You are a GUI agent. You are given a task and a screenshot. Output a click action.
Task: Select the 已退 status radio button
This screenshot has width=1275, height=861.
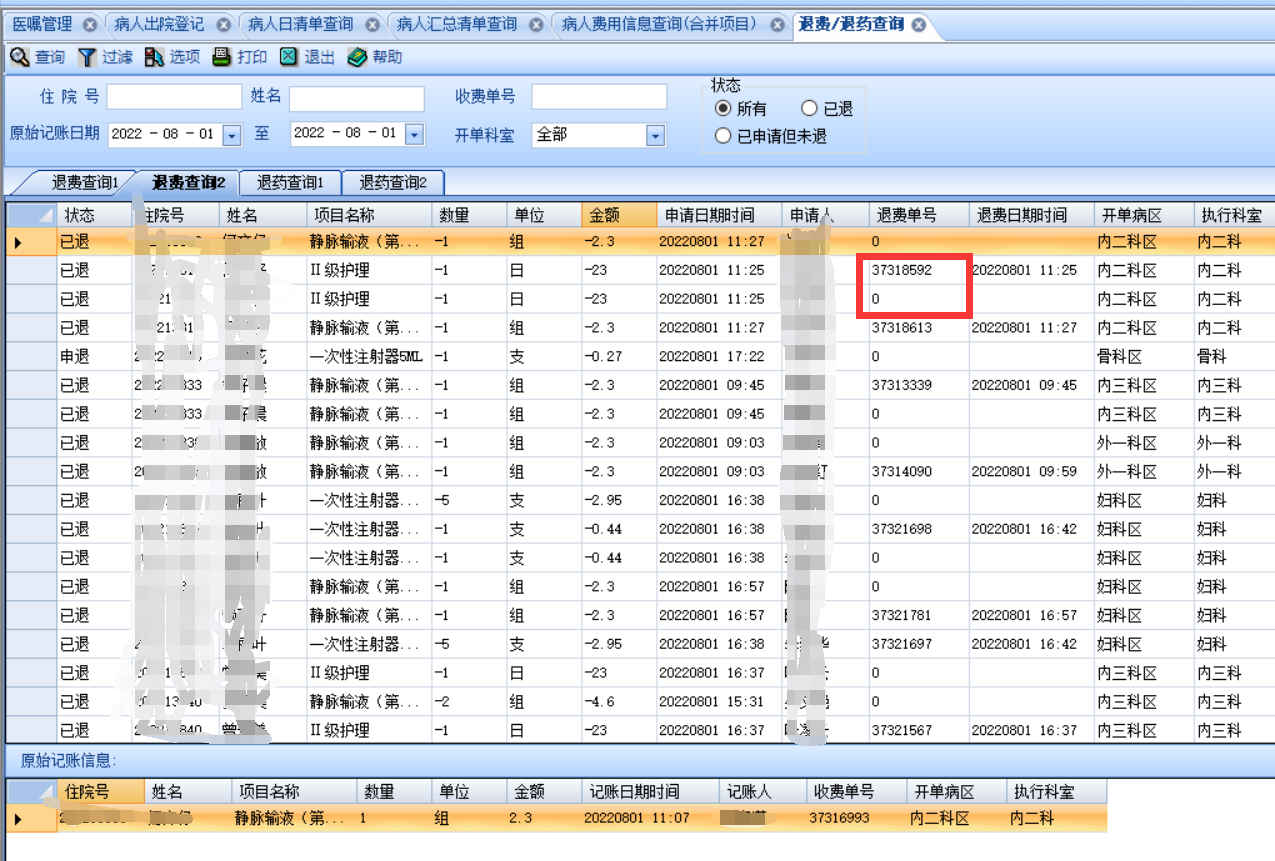pos(809,109)
